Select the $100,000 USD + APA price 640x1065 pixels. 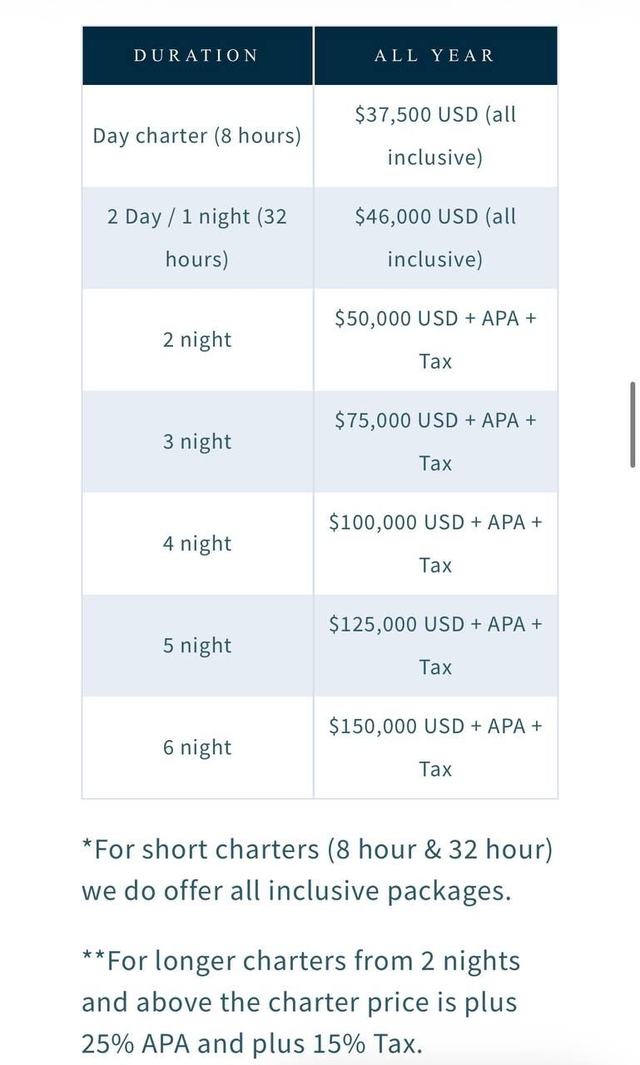click(435, 543)
